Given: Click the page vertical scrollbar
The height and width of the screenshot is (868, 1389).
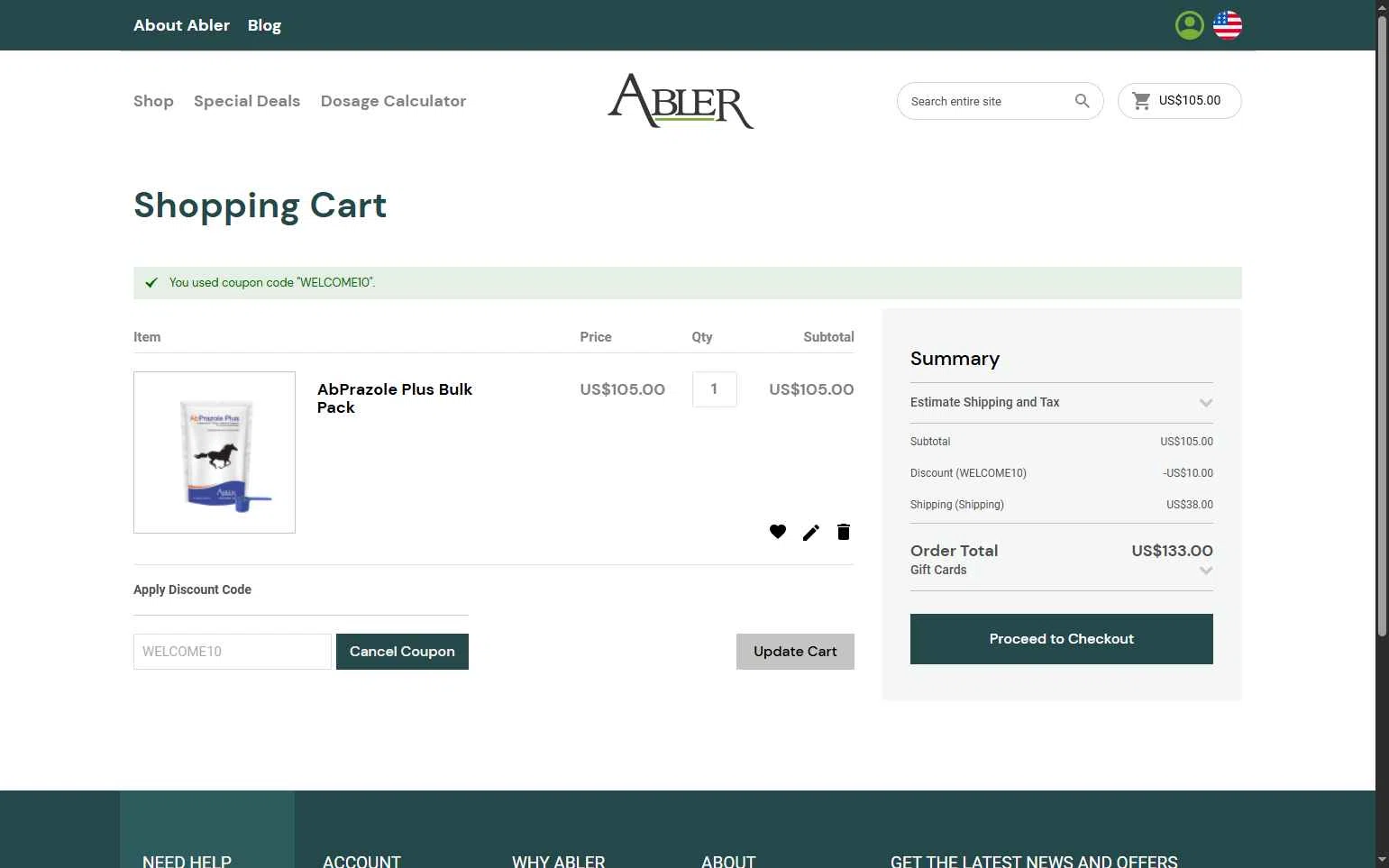Looking at the screenshot, I should [1382, 324].
